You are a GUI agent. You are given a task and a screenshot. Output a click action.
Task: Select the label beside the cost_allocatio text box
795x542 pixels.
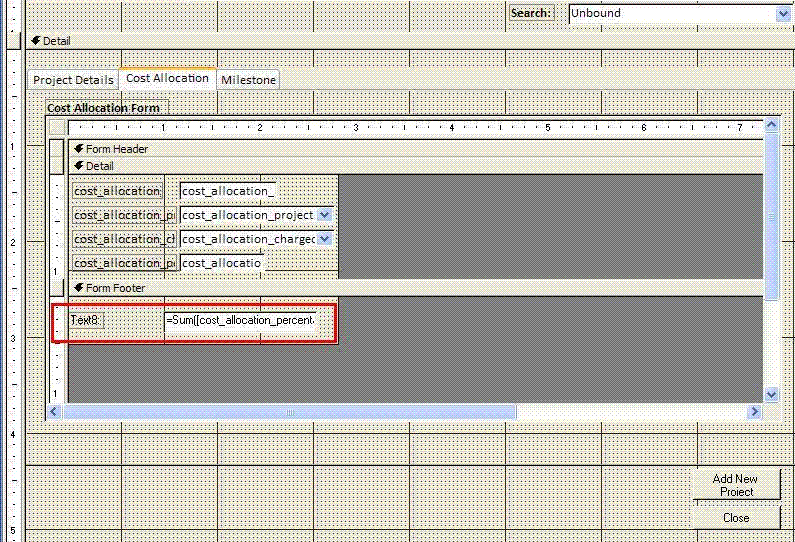[124, 263]
